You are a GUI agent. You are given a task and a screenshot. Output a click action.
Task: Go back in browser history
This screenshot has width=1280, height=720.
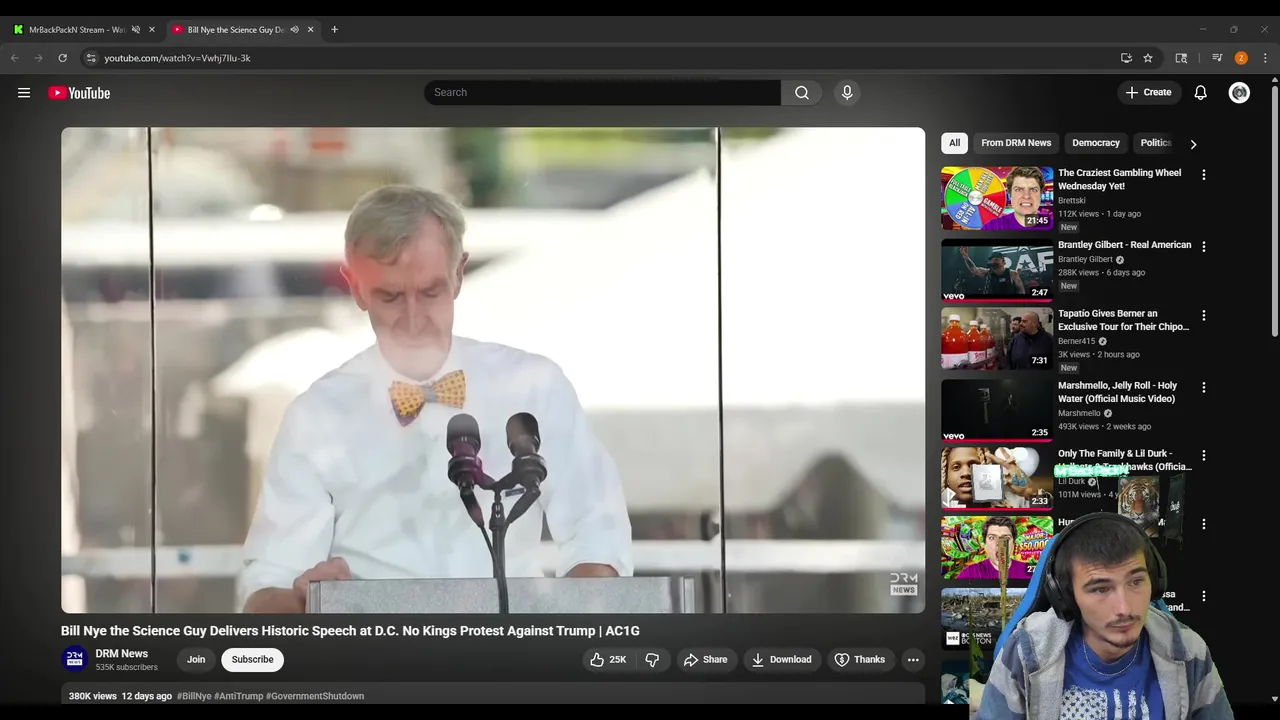pos(15,58)
